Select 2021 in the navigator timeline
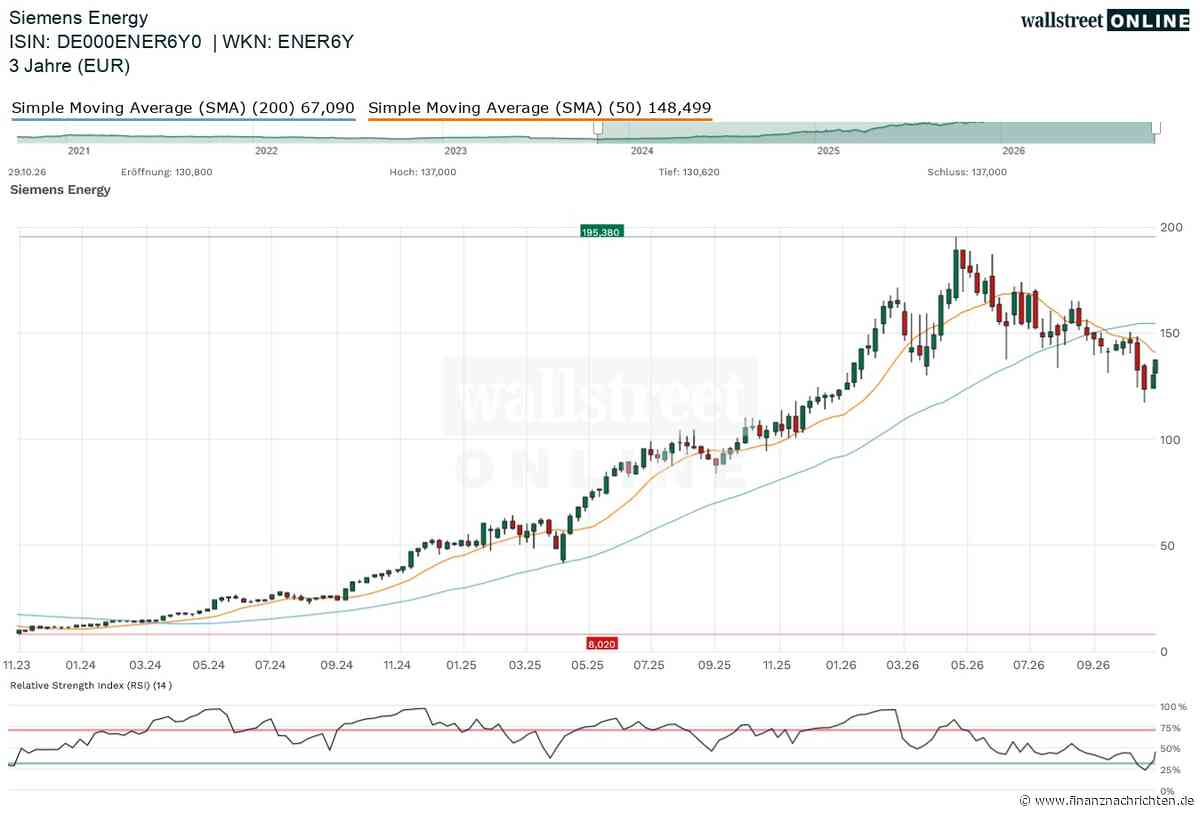The image size is (1200, 815). [x=78, y=151]
